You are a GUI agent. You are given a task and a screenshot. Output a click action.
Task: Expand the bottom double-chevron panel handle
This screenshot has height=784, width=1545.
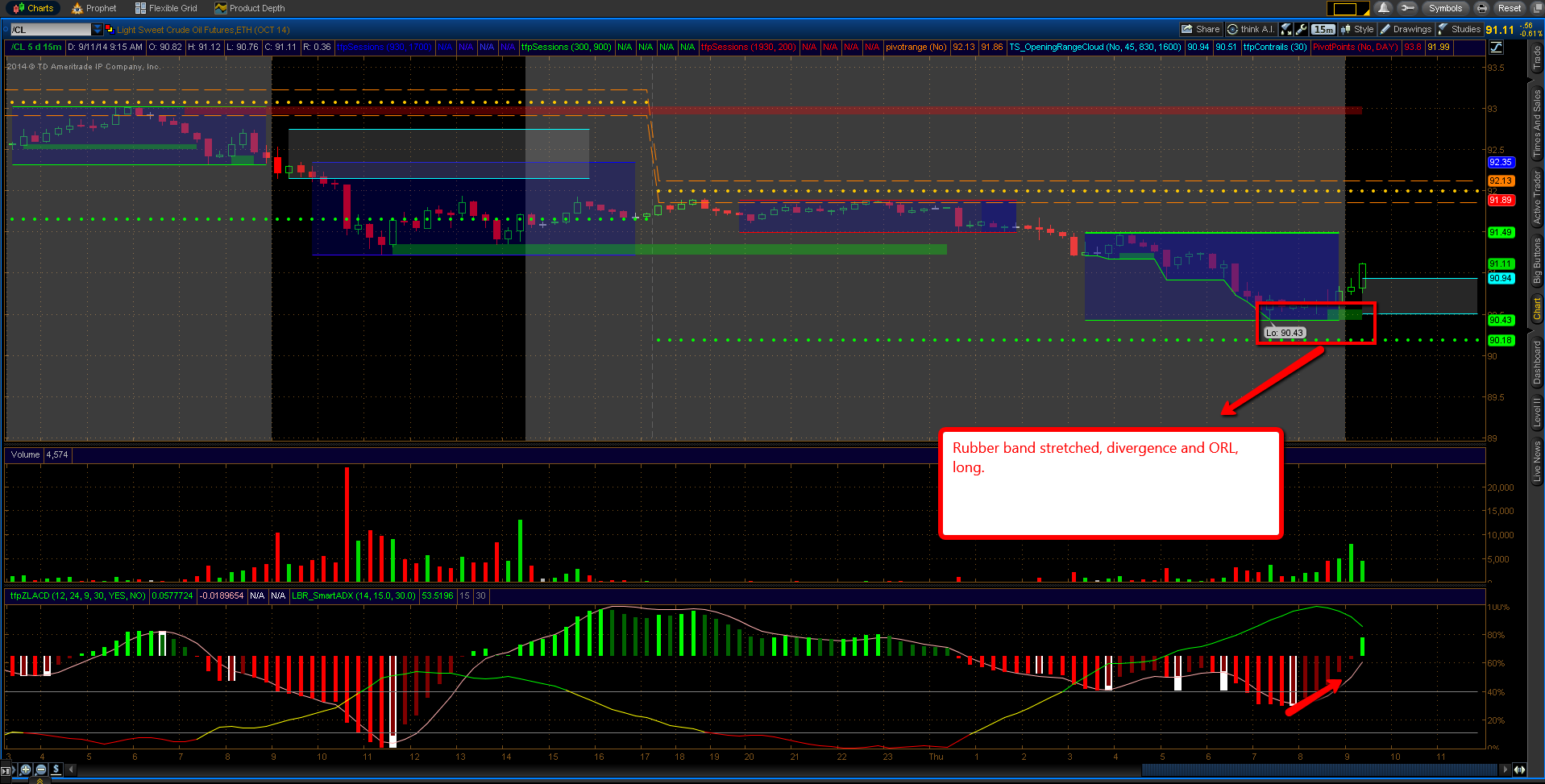[39, 780]
